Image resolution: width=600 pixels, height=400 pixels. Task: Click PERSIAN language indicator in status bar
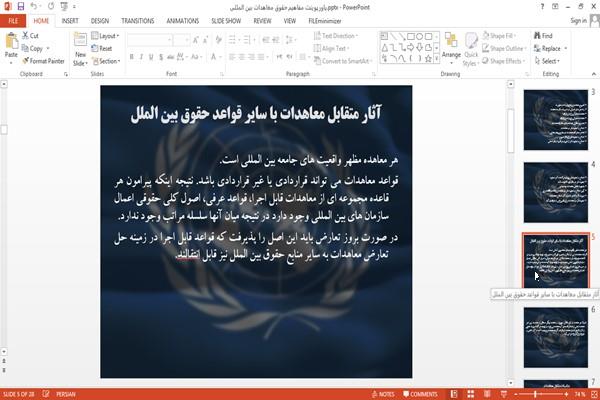66,394
